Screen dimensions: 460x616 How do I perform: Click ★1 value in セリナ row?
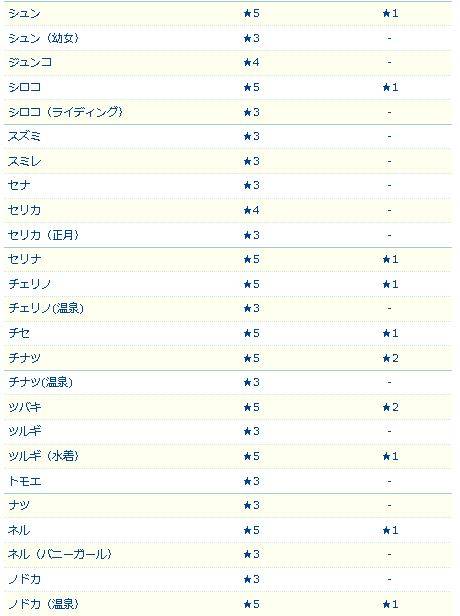(x=390, y=259)
